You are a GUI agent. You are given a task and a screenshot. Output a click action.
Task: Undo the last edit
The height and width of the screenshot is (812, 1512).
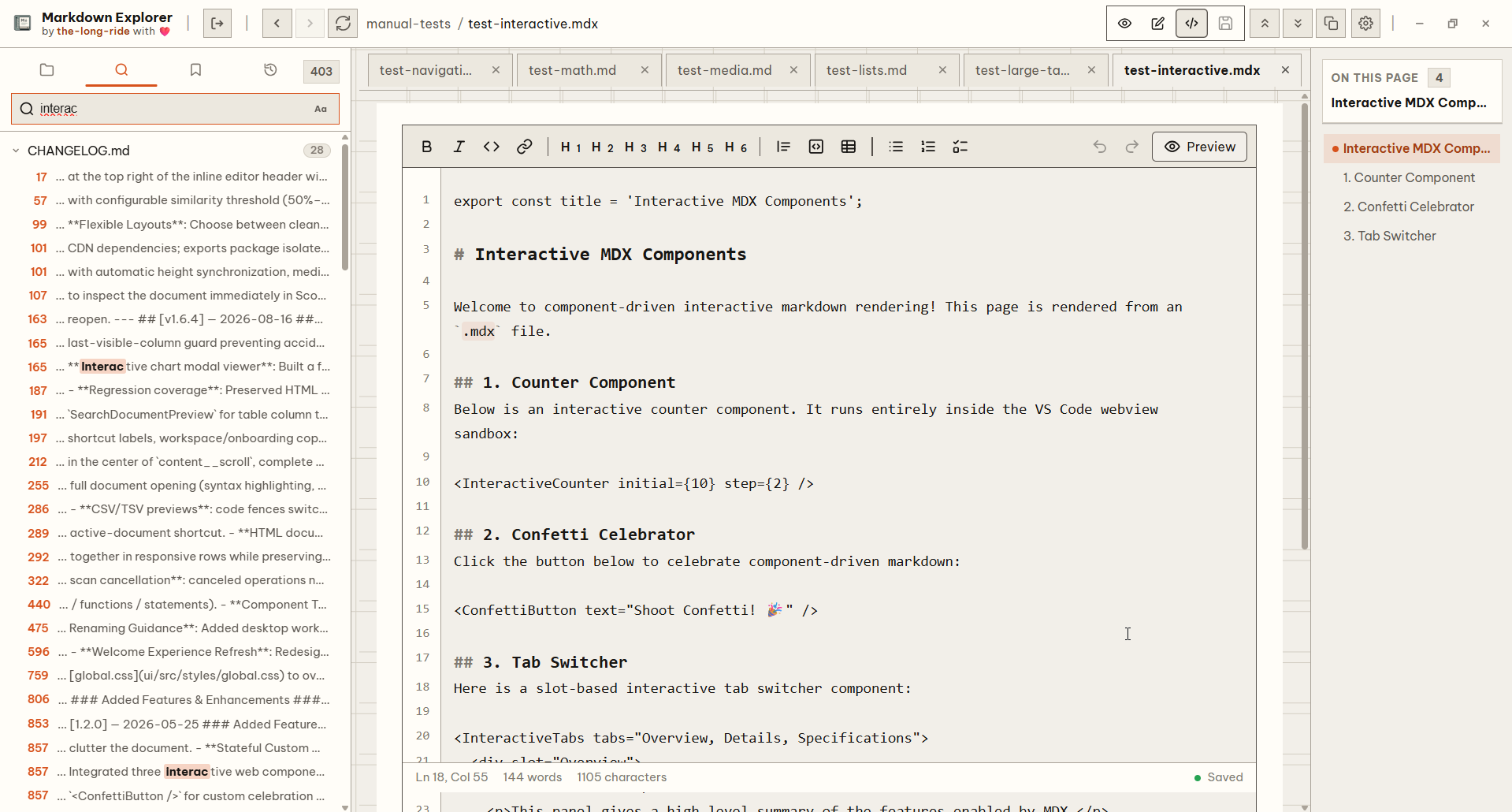[1100, 147]
